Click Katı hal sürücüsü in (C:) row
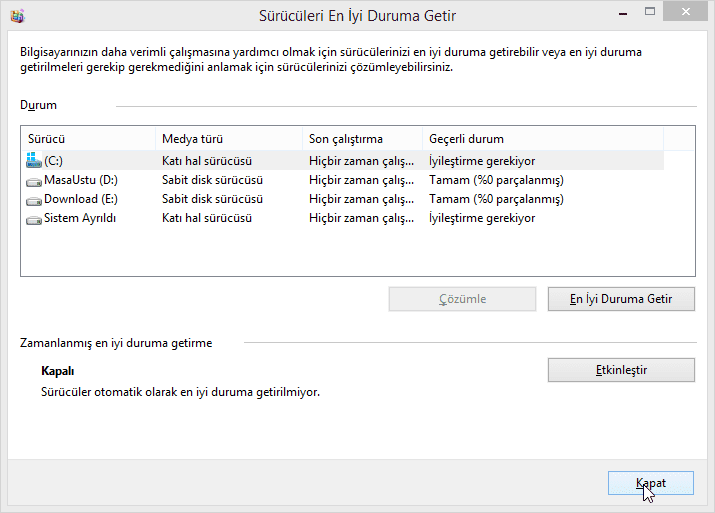This screenshot has width=715, height=513. 207,161
